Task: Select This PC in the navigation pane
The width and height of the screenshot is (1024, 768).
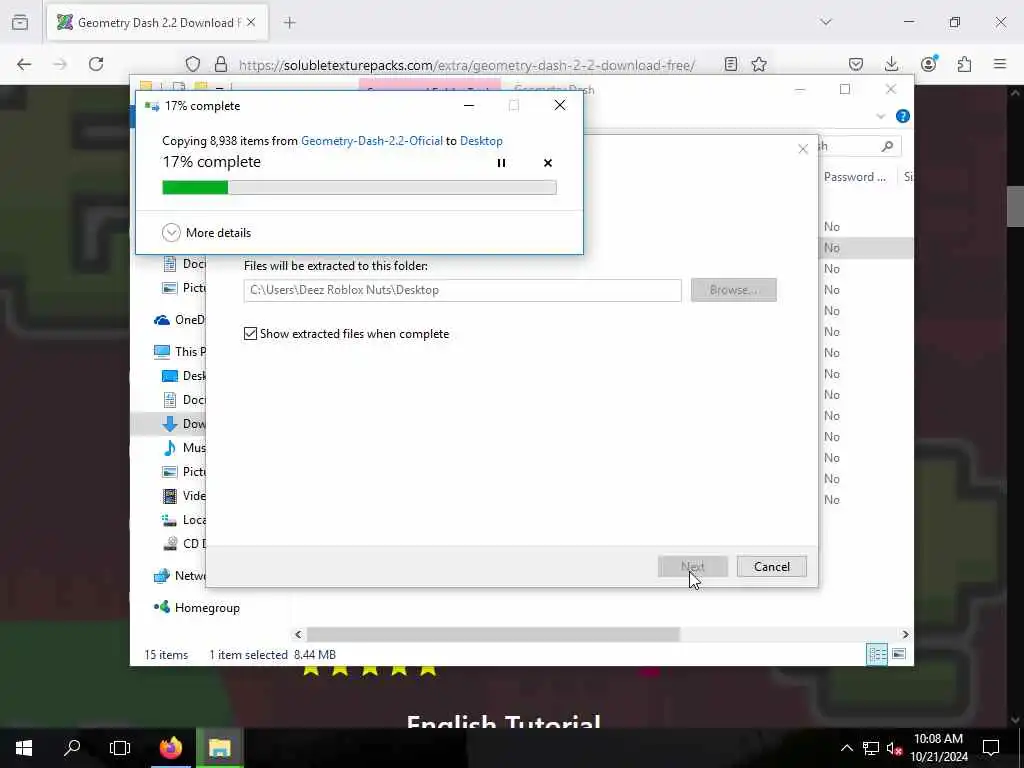Action: (180, 351)
